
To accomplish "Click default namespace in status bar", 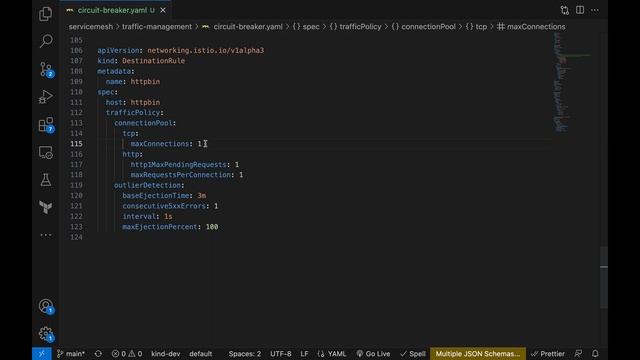I will tap(200, 353).
